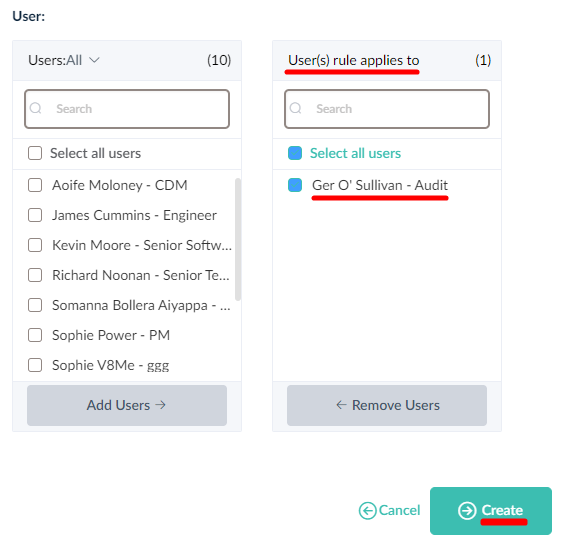561x546 pixels.
Task: Click the circled arrow icon beside Cancel
Action: [367, 510]
